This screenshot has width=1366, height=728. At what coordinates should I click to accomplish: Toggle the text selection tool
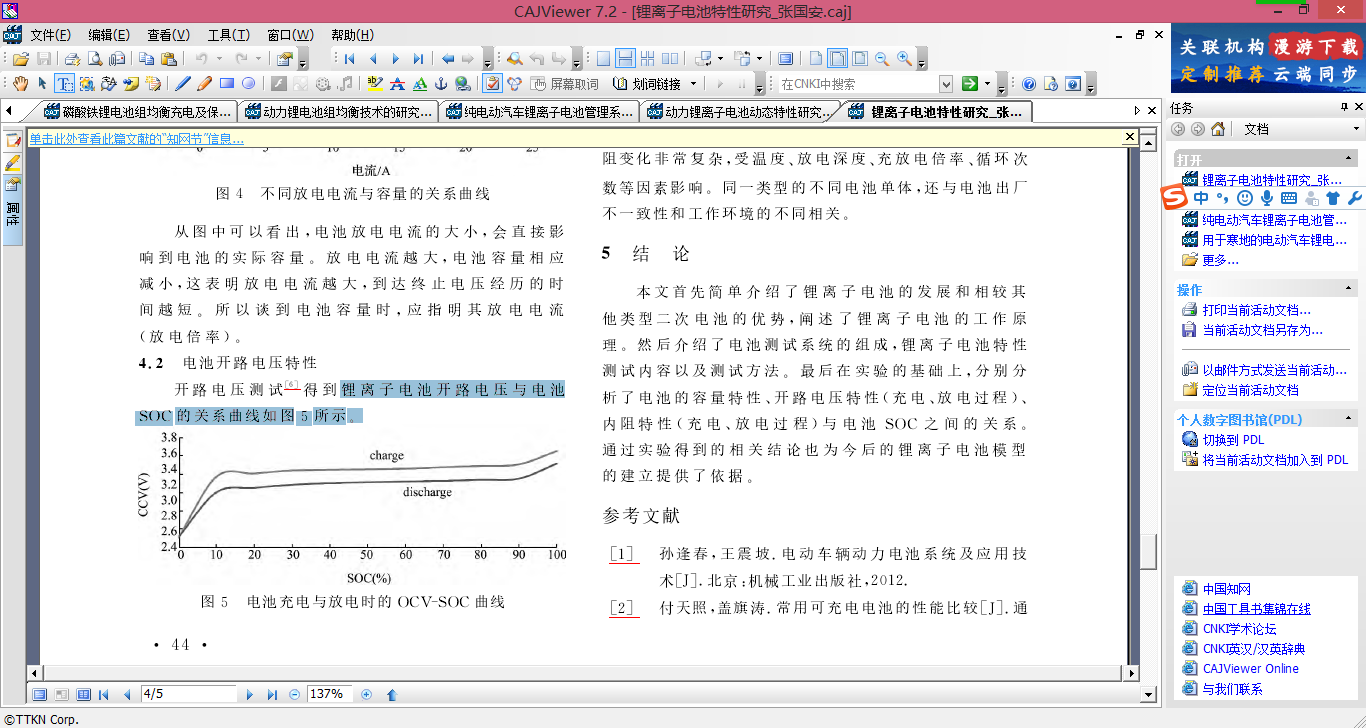[x=64, y=84]
